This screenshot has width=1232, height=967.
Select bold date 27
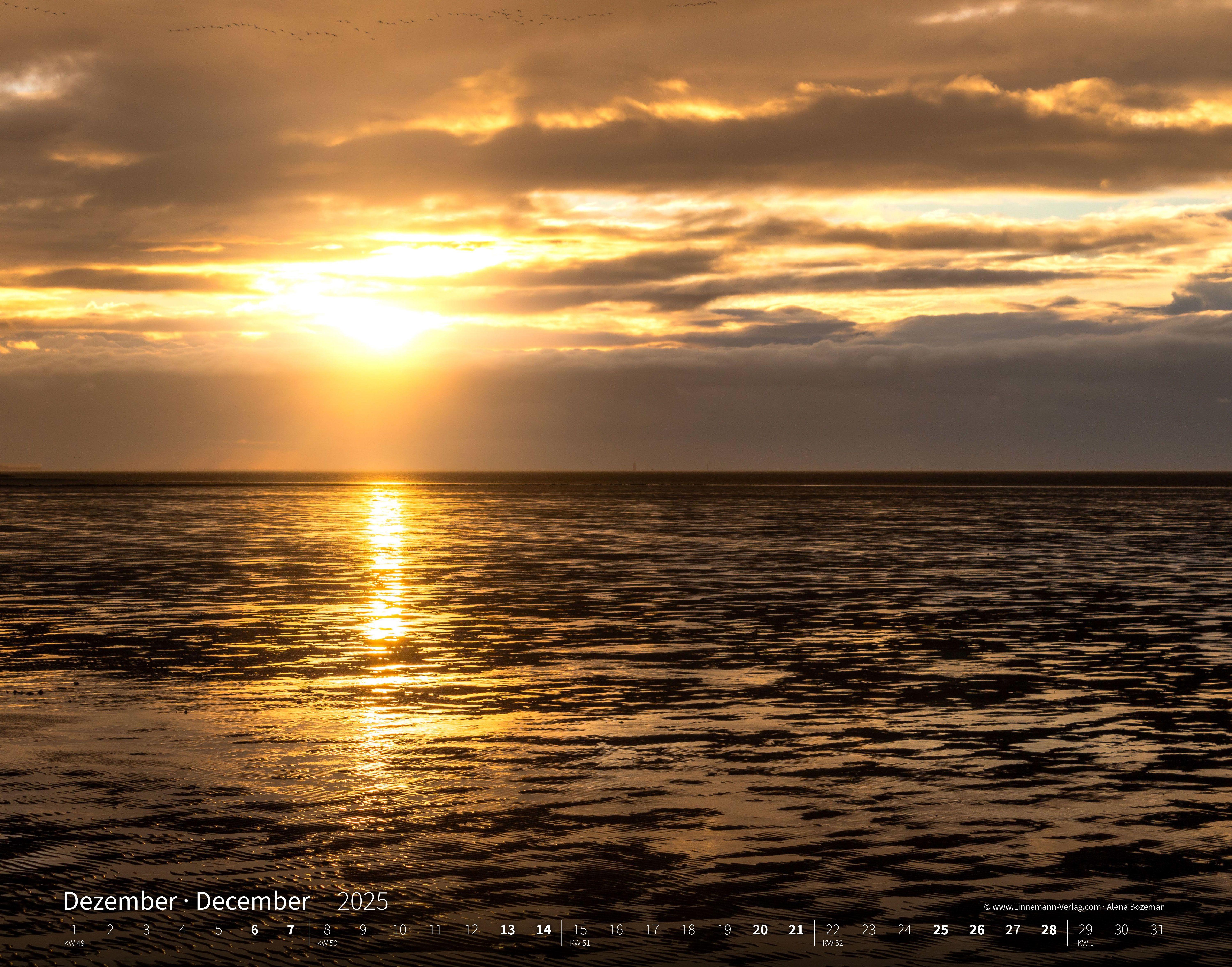(1013, 930)
